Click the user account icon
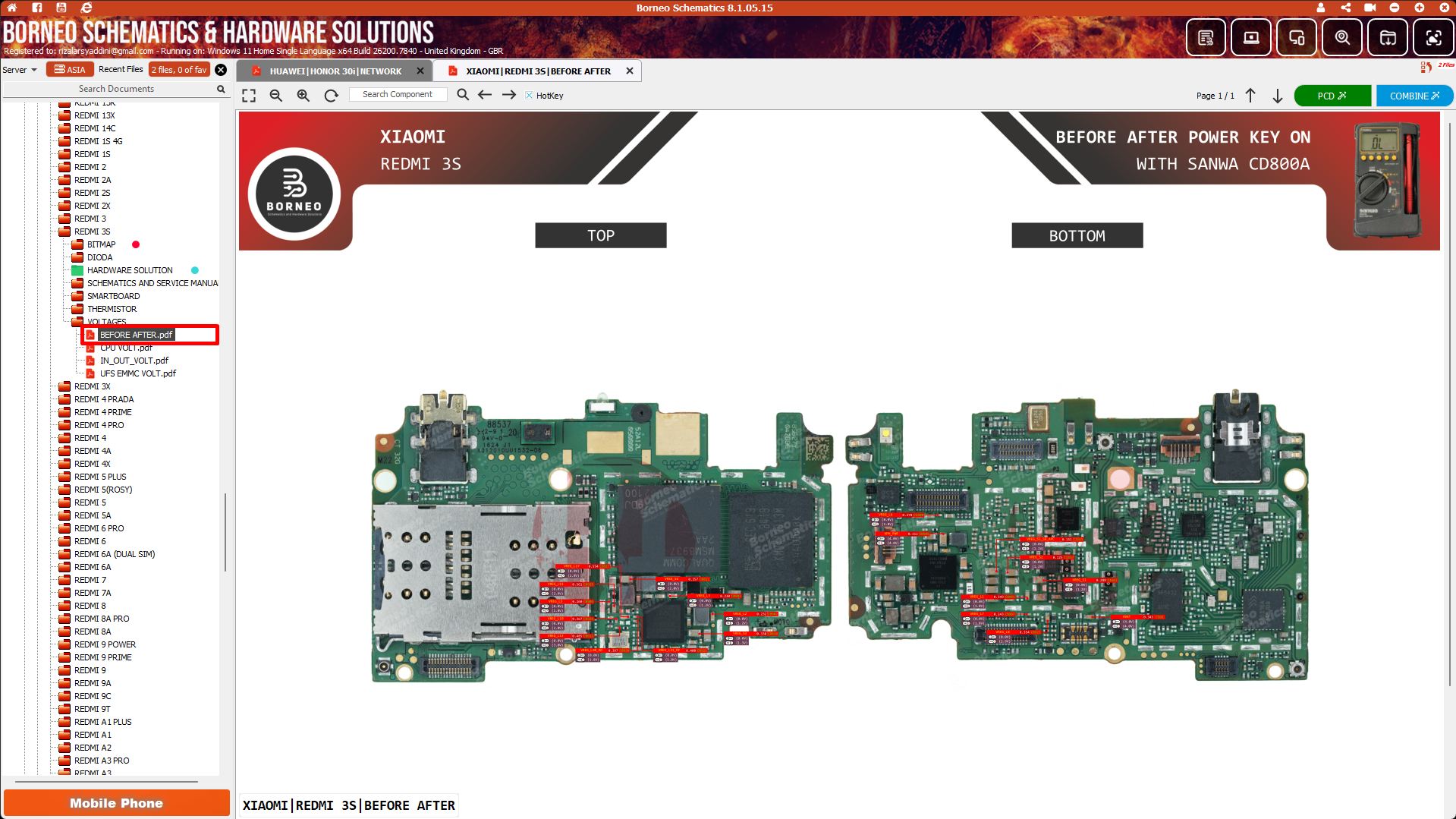1456x819 pixels. pyautogui.click(x=1321, y=8)
